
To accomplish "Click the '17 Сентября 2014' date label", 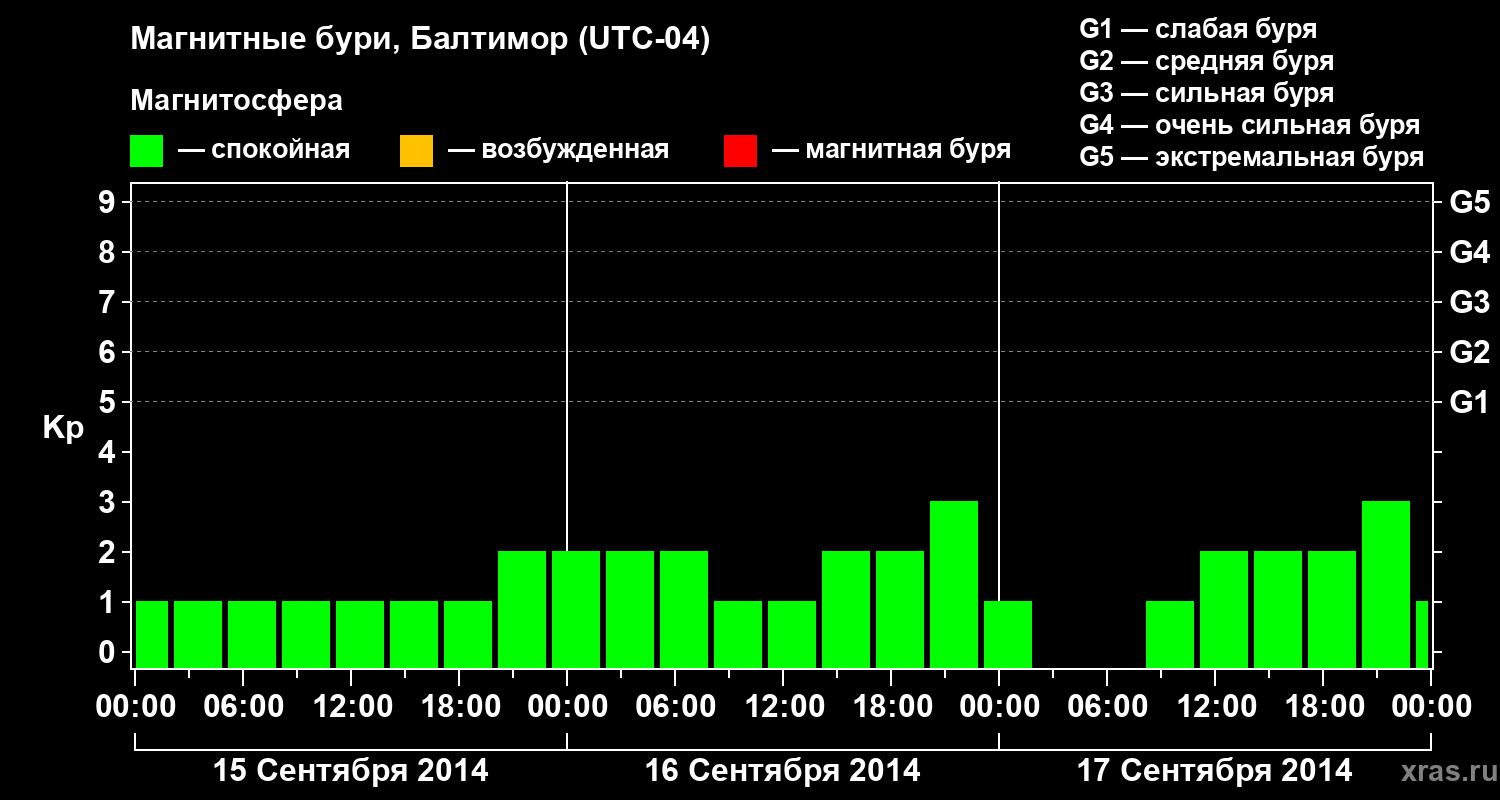I will pos(1215,771).
